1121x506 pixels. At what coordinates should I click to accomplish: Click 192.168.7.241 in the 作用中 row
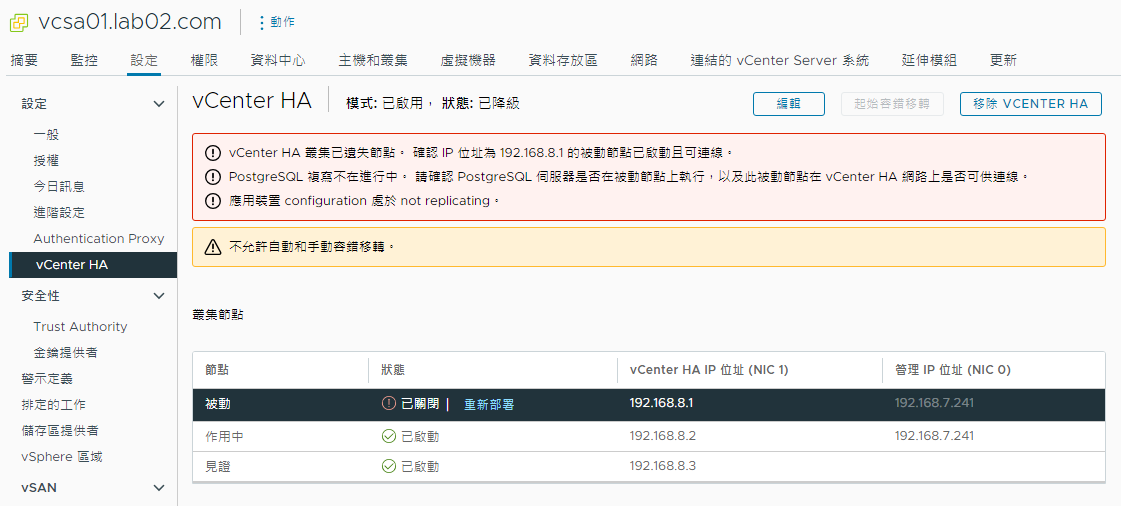[934, 435]
